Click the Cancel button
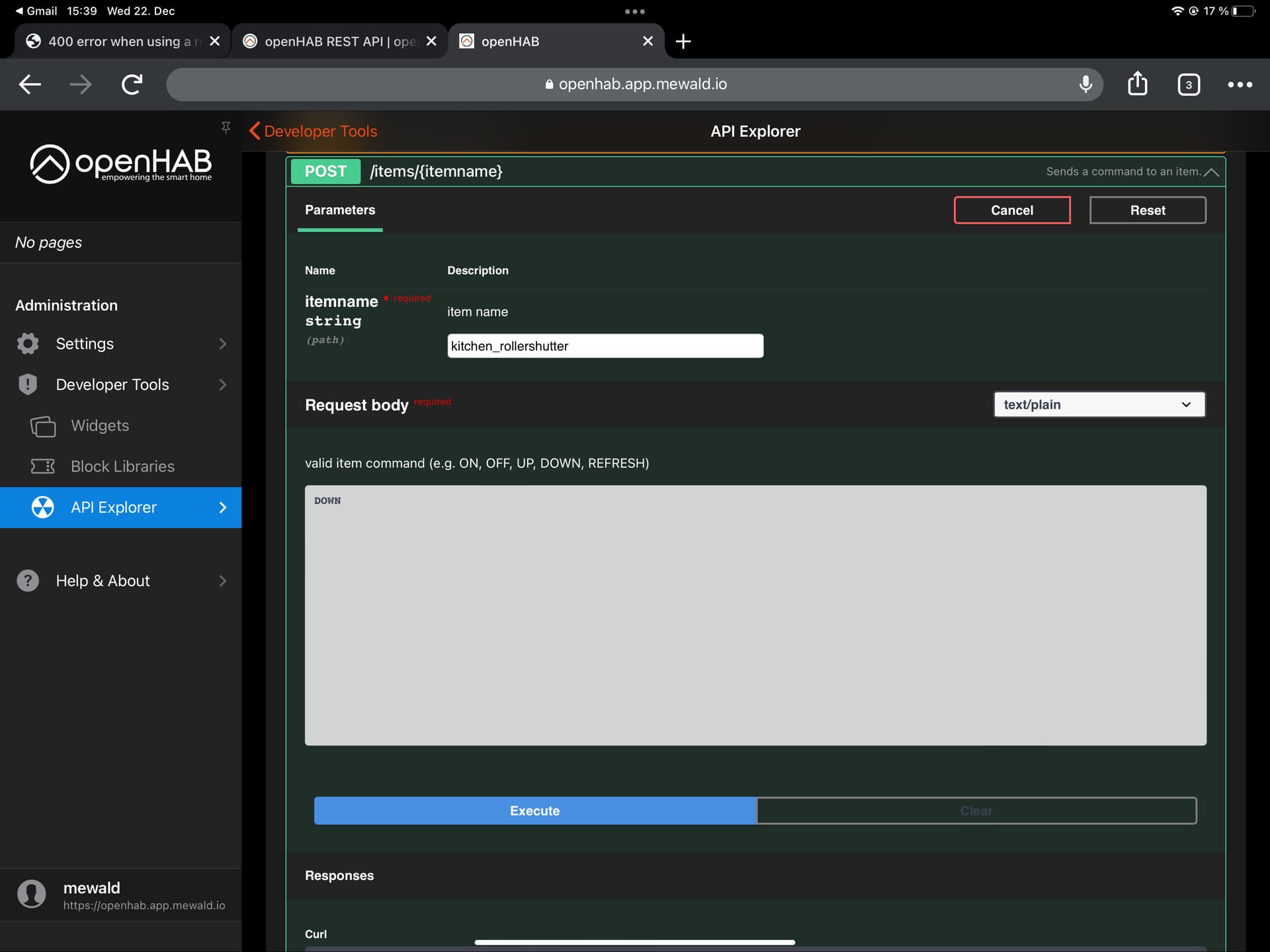 1012,210
